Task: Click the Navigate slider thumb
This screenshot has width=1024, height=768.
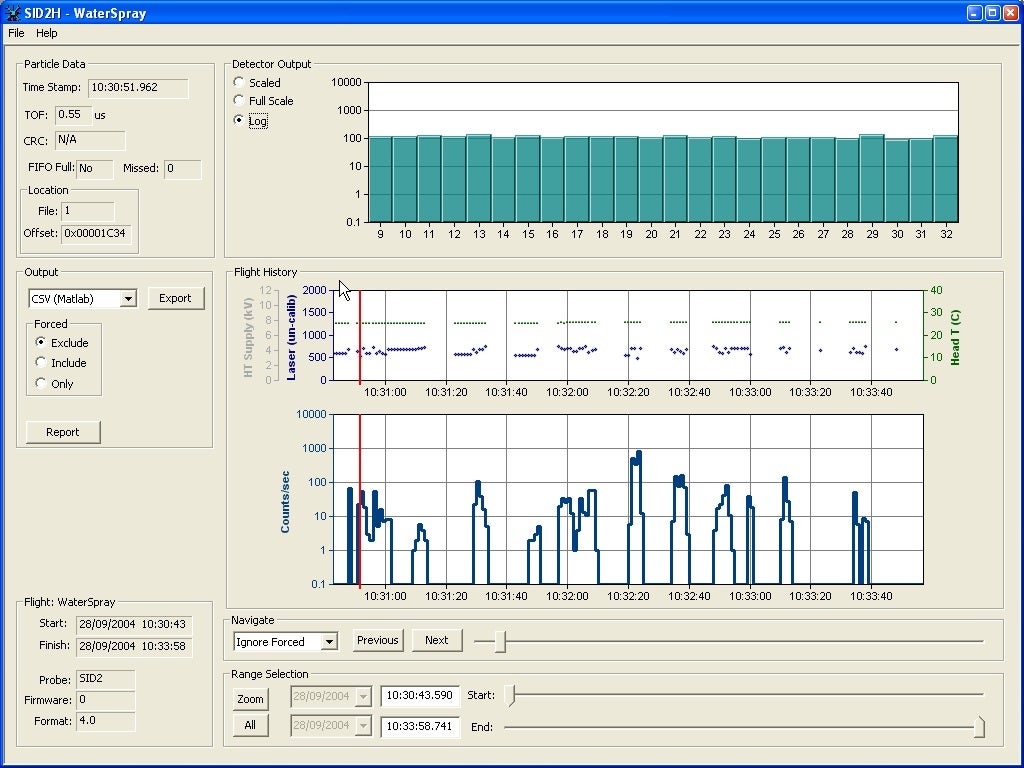Action: pos(500,642)
